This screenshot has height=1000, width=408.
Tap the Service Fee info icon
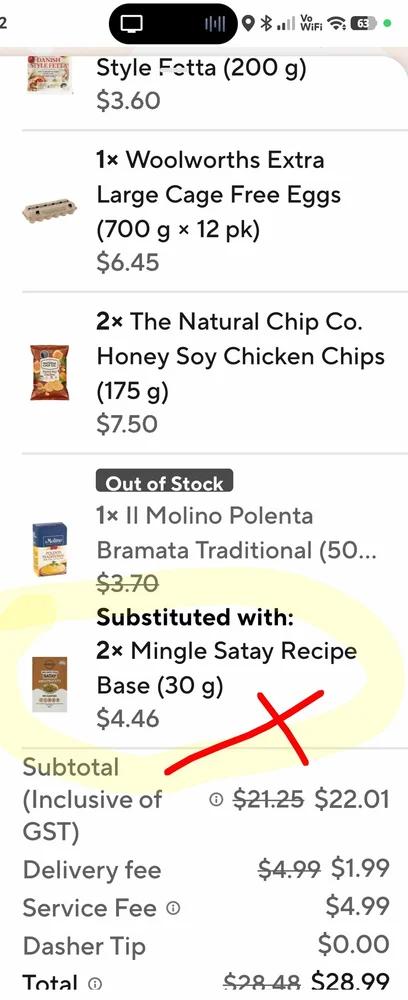[x=173, y=908]
